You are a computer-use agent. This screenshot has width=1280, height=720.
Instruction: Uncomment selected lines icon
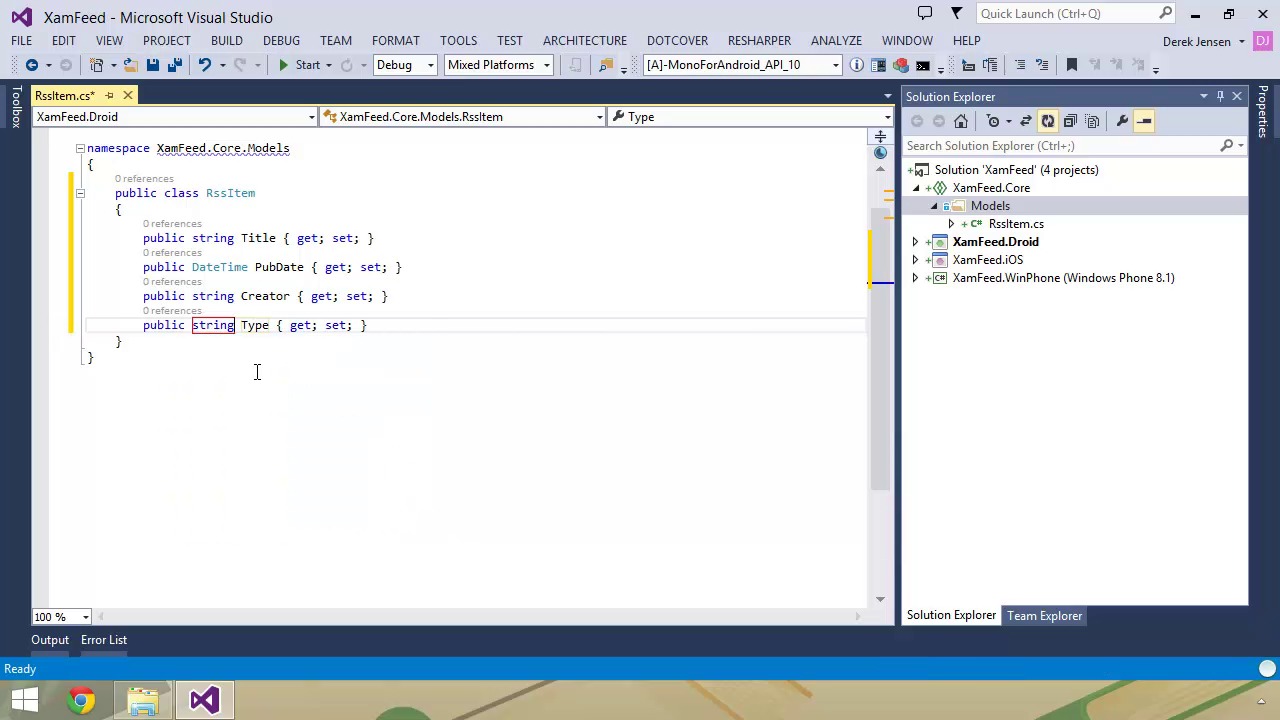(1042, 65)
